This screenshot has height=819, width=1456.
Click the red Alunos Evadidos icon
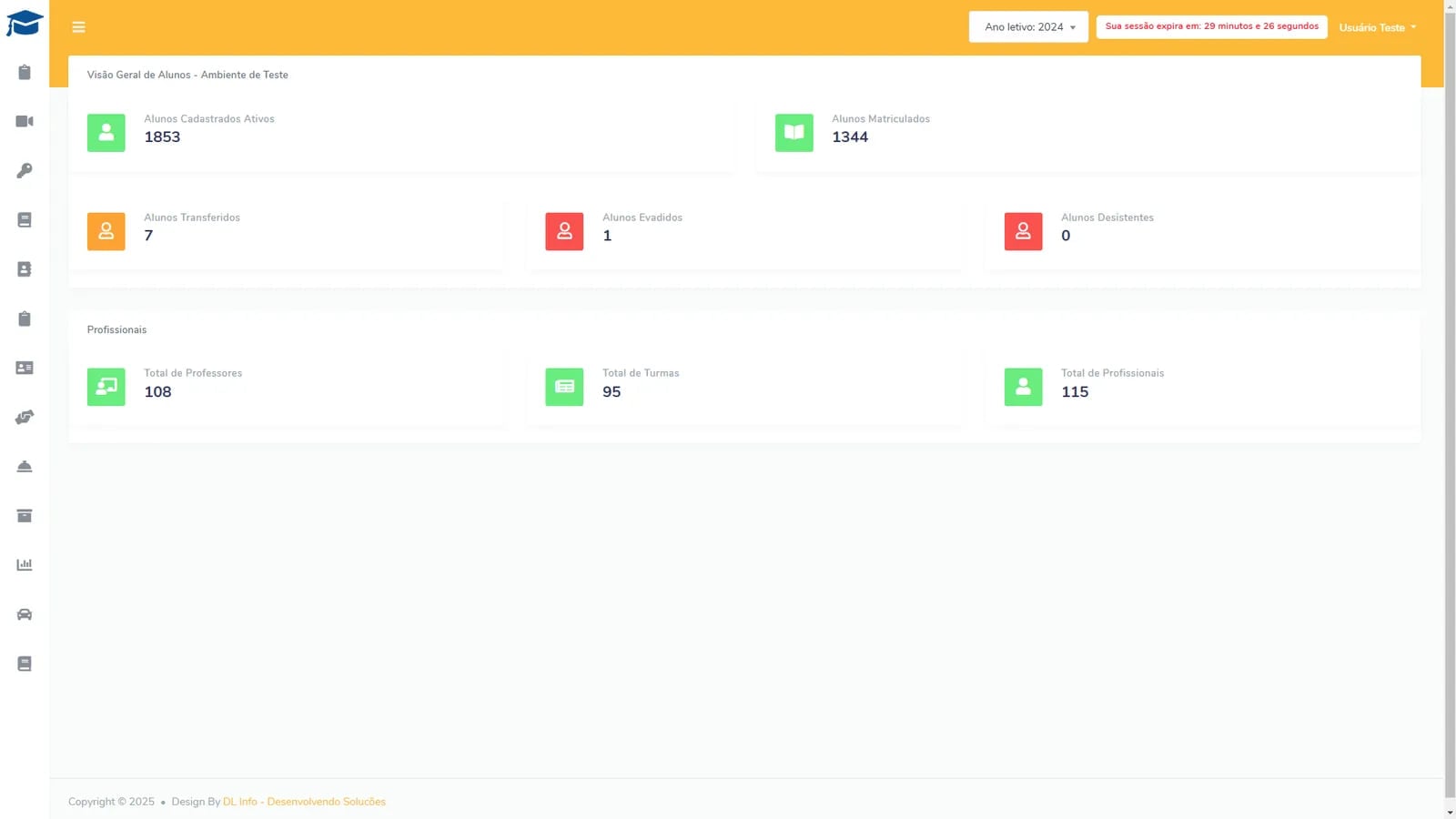click(x=564, y=231)
